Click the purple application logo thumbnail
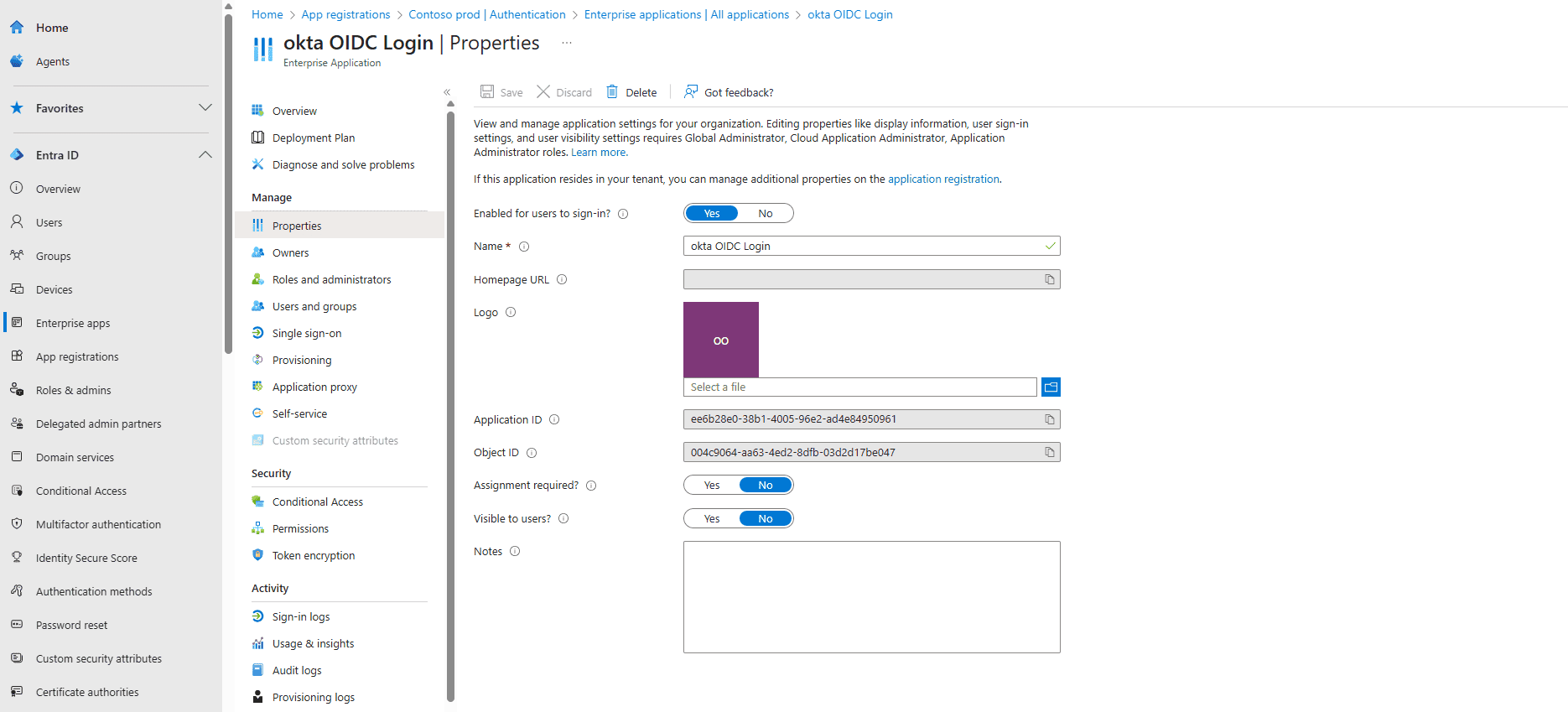 721,340
